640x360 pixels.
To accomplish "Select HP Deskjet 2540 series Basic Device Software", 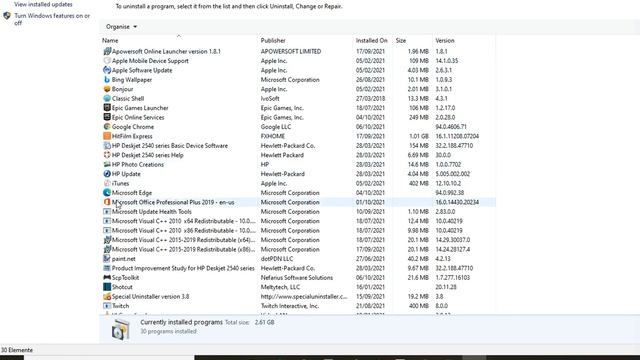I will tap(170, 145).
